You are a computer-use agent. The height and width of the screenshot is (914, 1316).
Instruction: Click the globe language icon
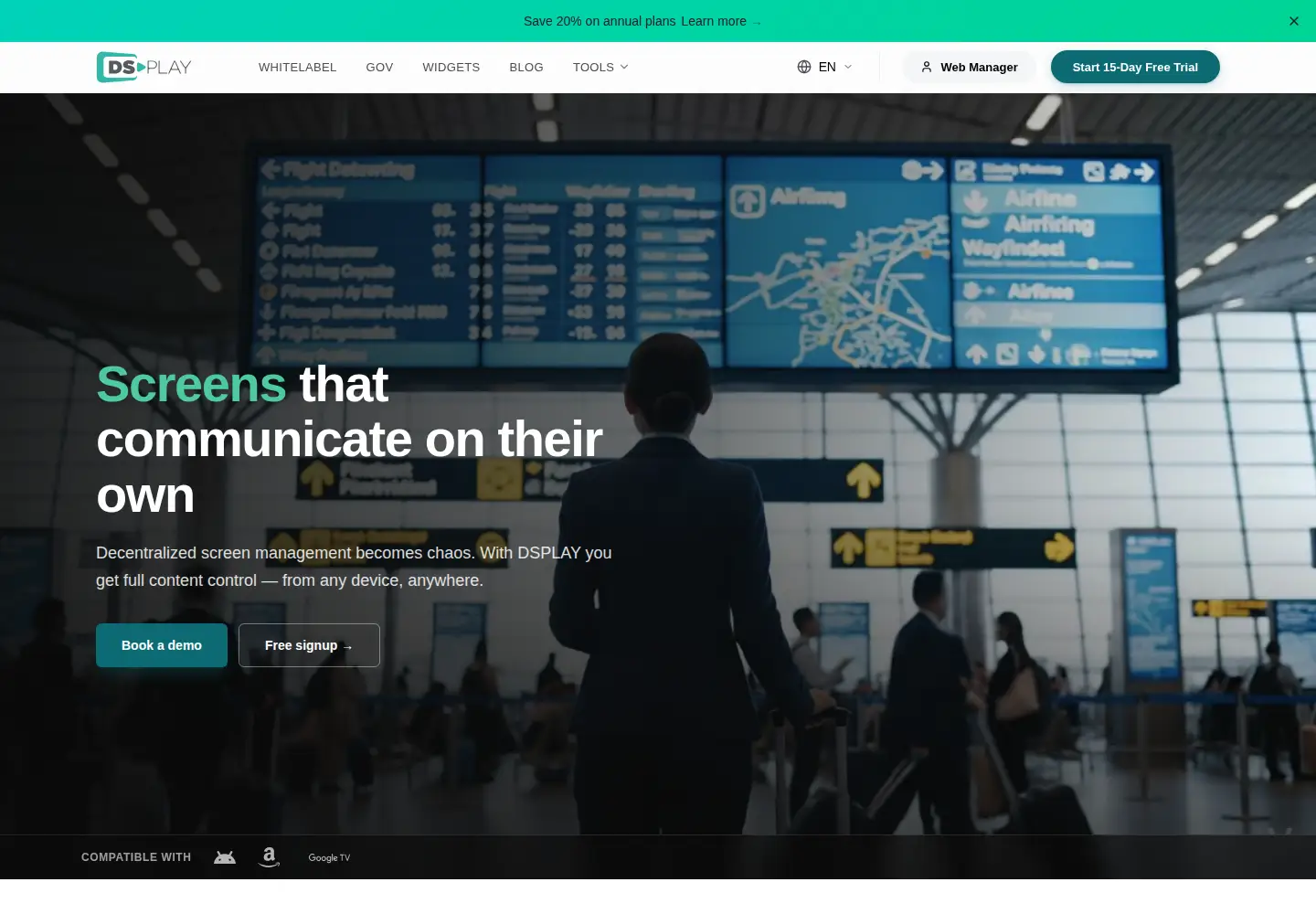(x=804, y=67)
